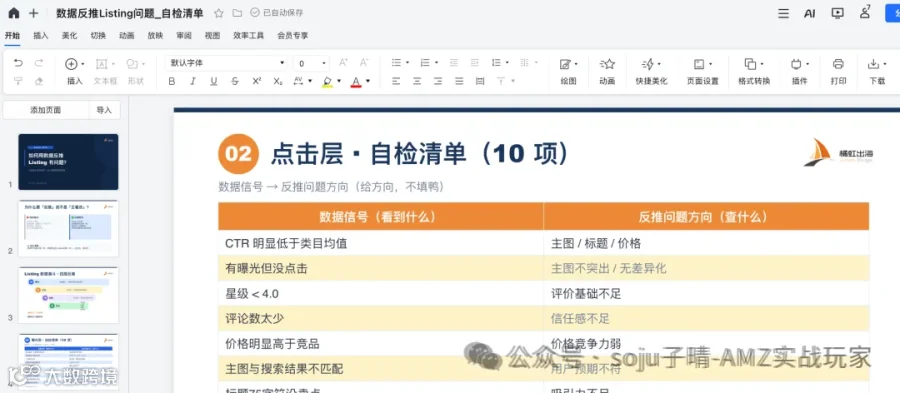
Task: Open the collaborators share icon
Action: 865,12
